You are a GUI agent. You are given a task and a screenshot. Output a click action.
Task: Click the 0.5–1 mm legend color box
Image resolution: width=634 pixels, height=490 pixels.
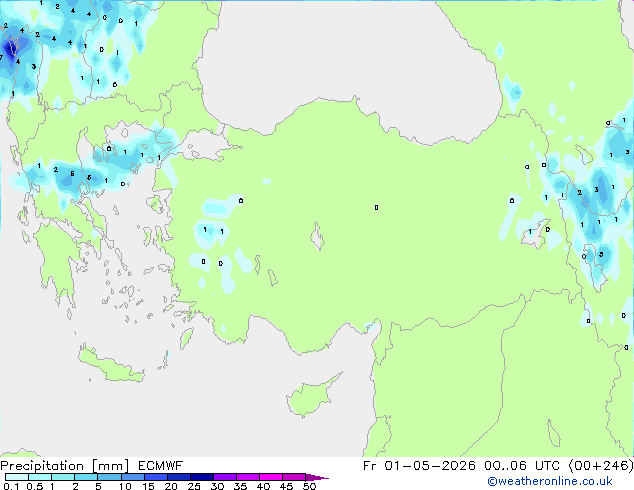tap(40, 477)
